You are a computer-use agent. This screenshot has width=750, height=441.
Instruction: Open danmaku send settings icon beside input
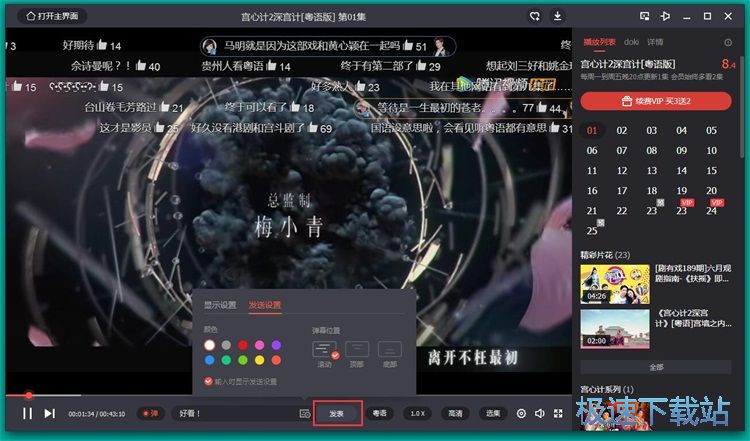coord(304,413)
